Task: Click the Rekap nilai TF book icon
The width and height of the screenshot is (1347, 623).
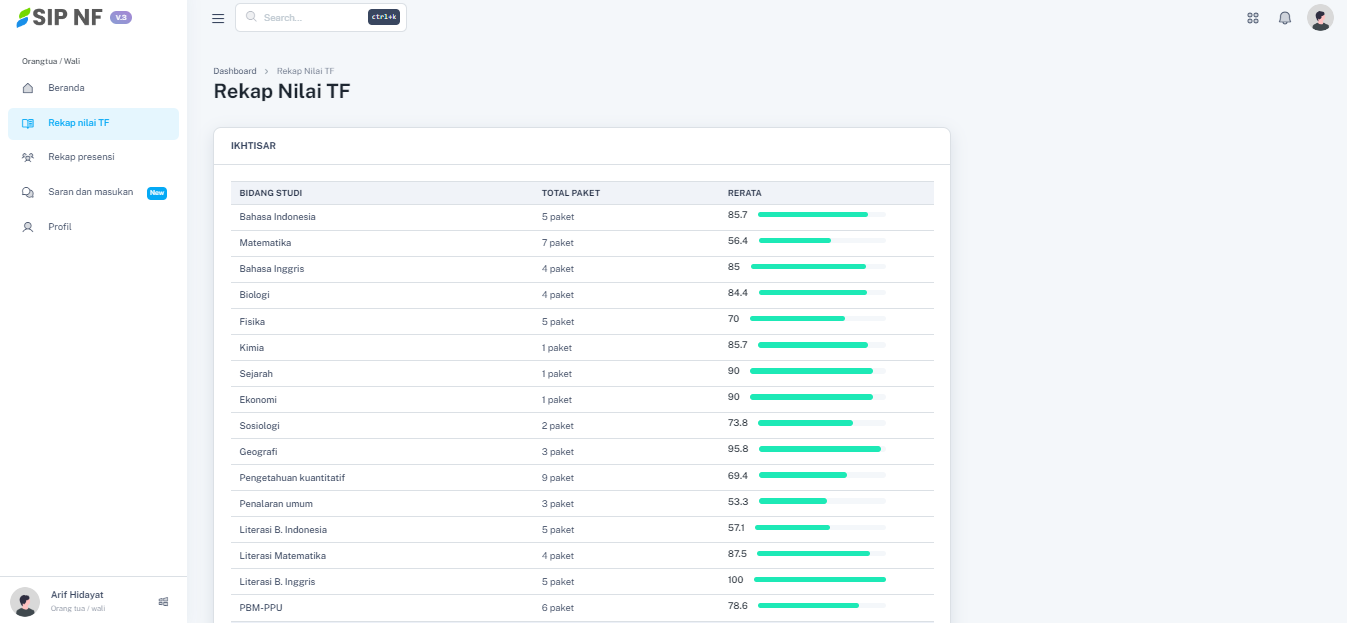Action: pyautogui.click(x=28, y=123)
